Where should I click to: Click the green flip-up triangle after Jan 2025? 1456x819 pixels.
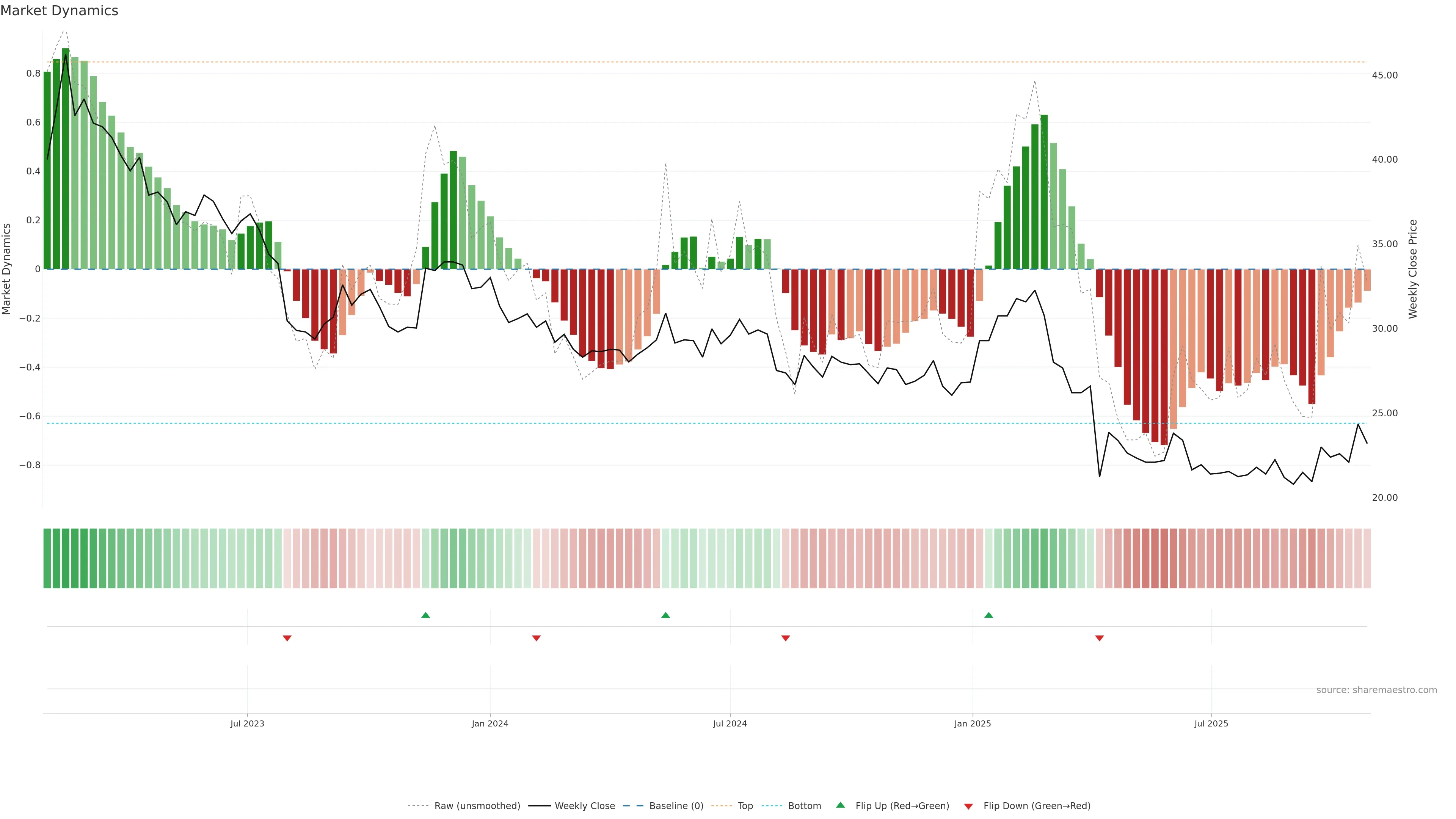coord(988,615)
